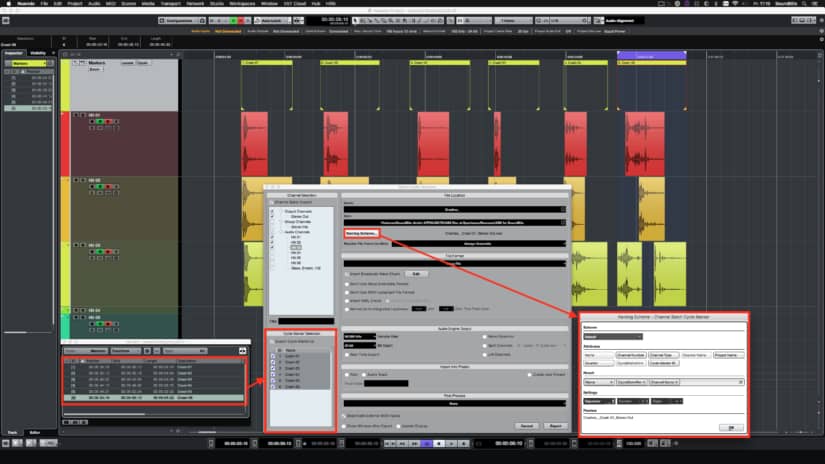This screenshot has width=825, height=464.
Task: Open the Apple menu
Action: click(8, 3)
